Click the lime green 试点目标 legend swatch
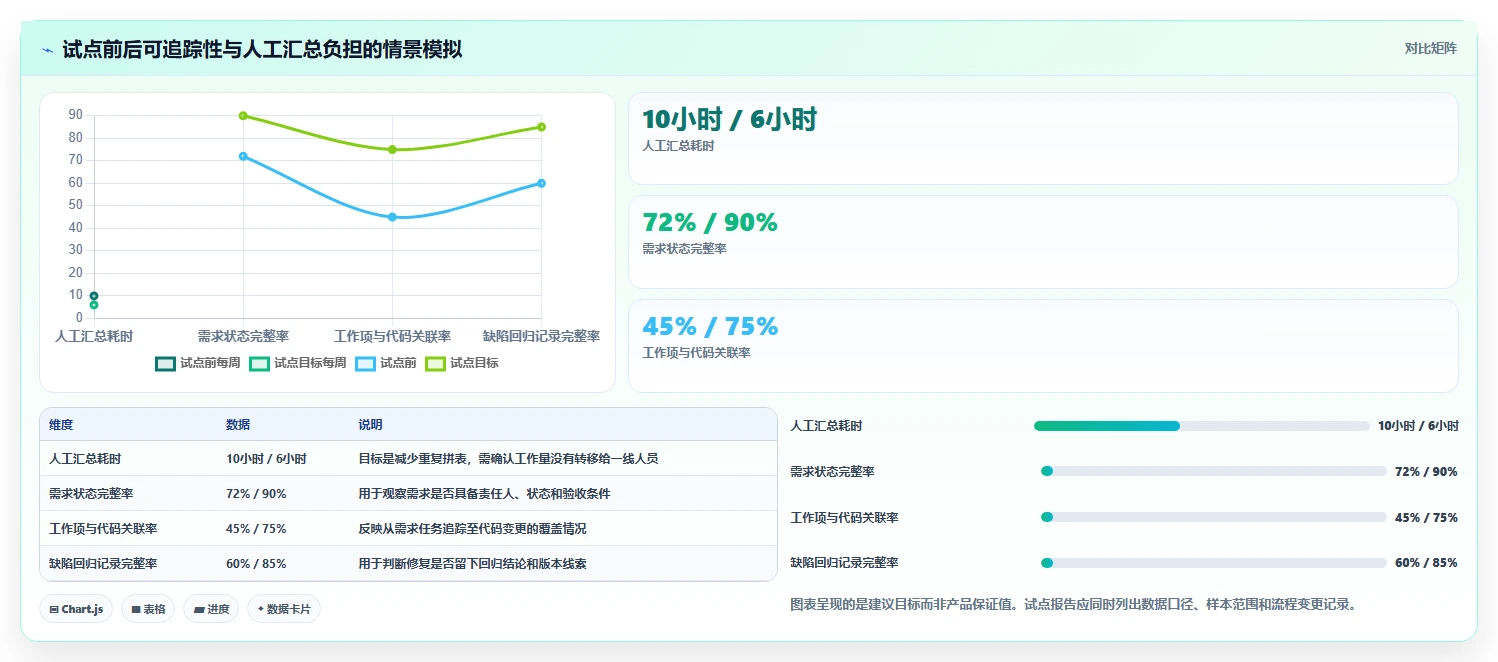Image resolution: width=1498 pixels, height=662 pixels. point(435,363)
